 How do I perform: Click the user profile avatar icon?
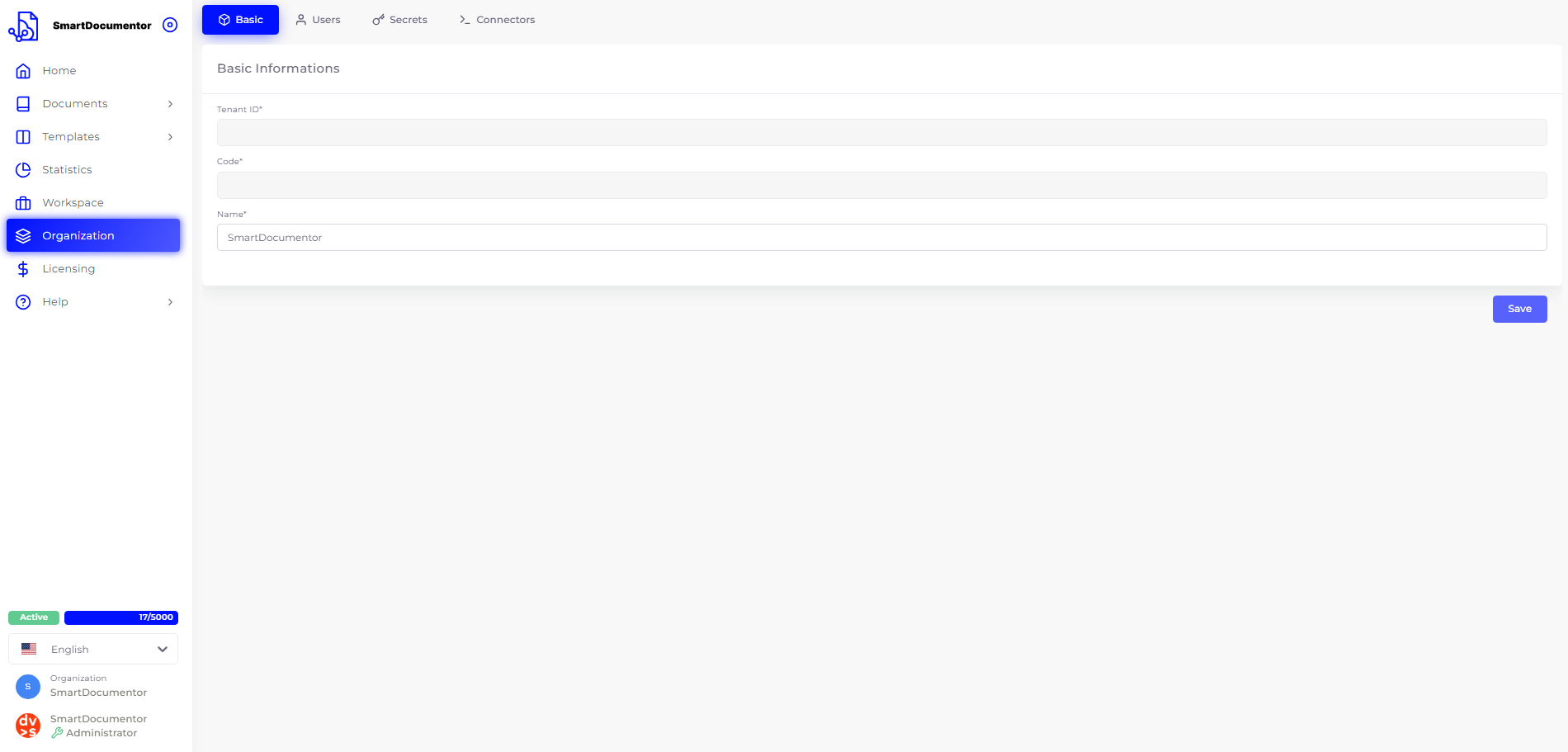(28, 726)
